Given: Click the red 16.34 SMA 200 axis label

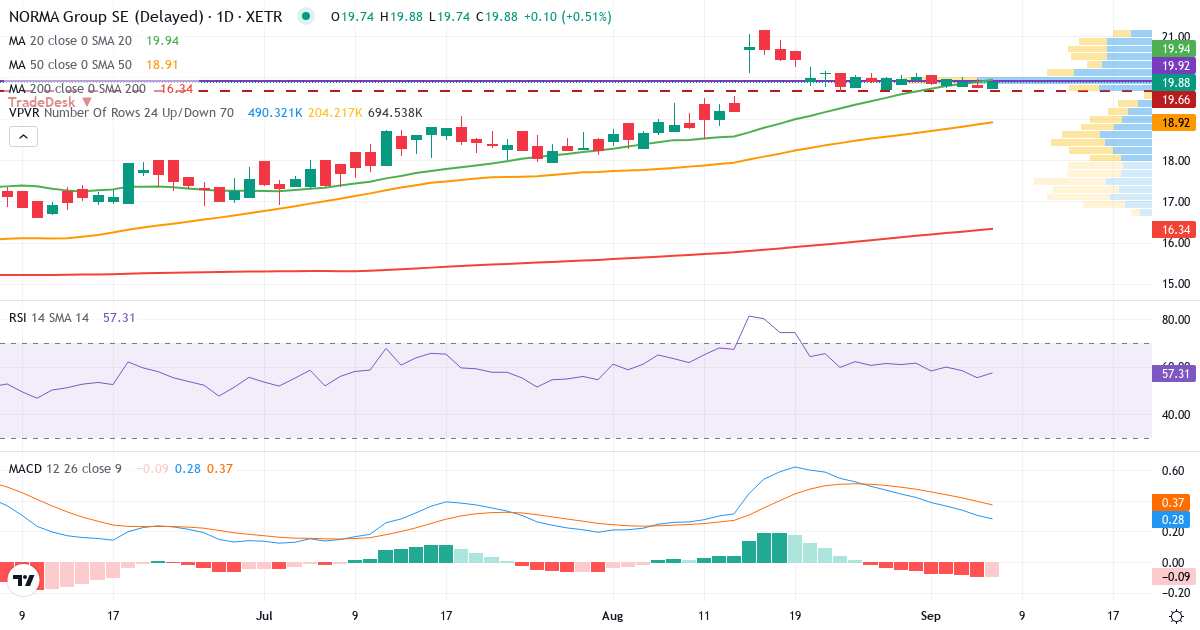Looking at the screenshot, I should tap(1175, 228).
